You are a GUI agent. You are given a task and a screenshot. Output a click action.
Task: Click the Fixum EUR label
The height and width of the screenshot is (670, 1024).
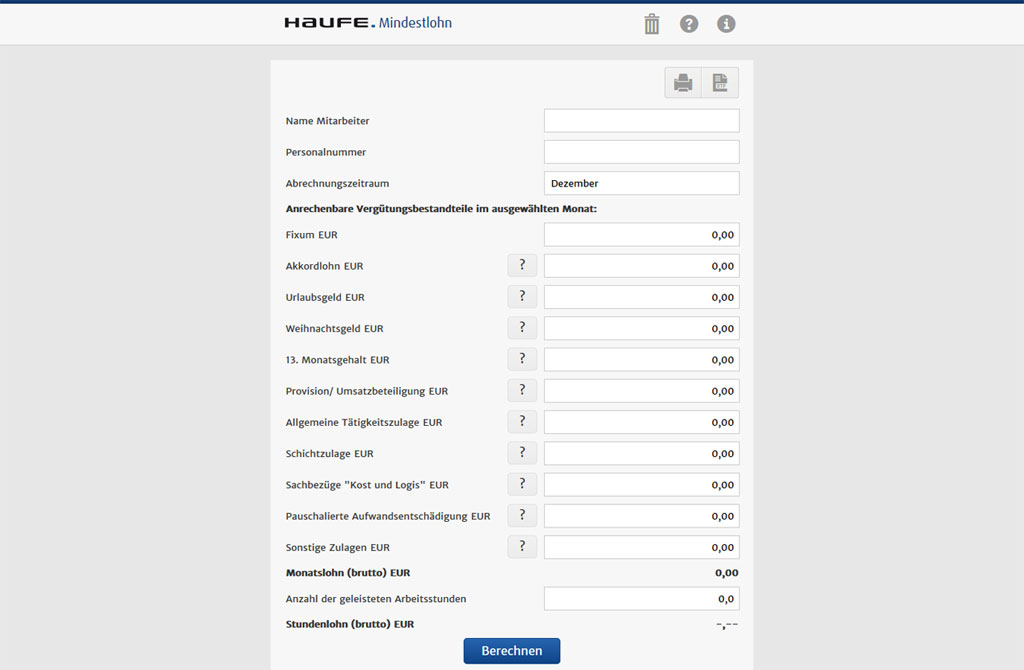pyautogui.click(x=312, y=234)
